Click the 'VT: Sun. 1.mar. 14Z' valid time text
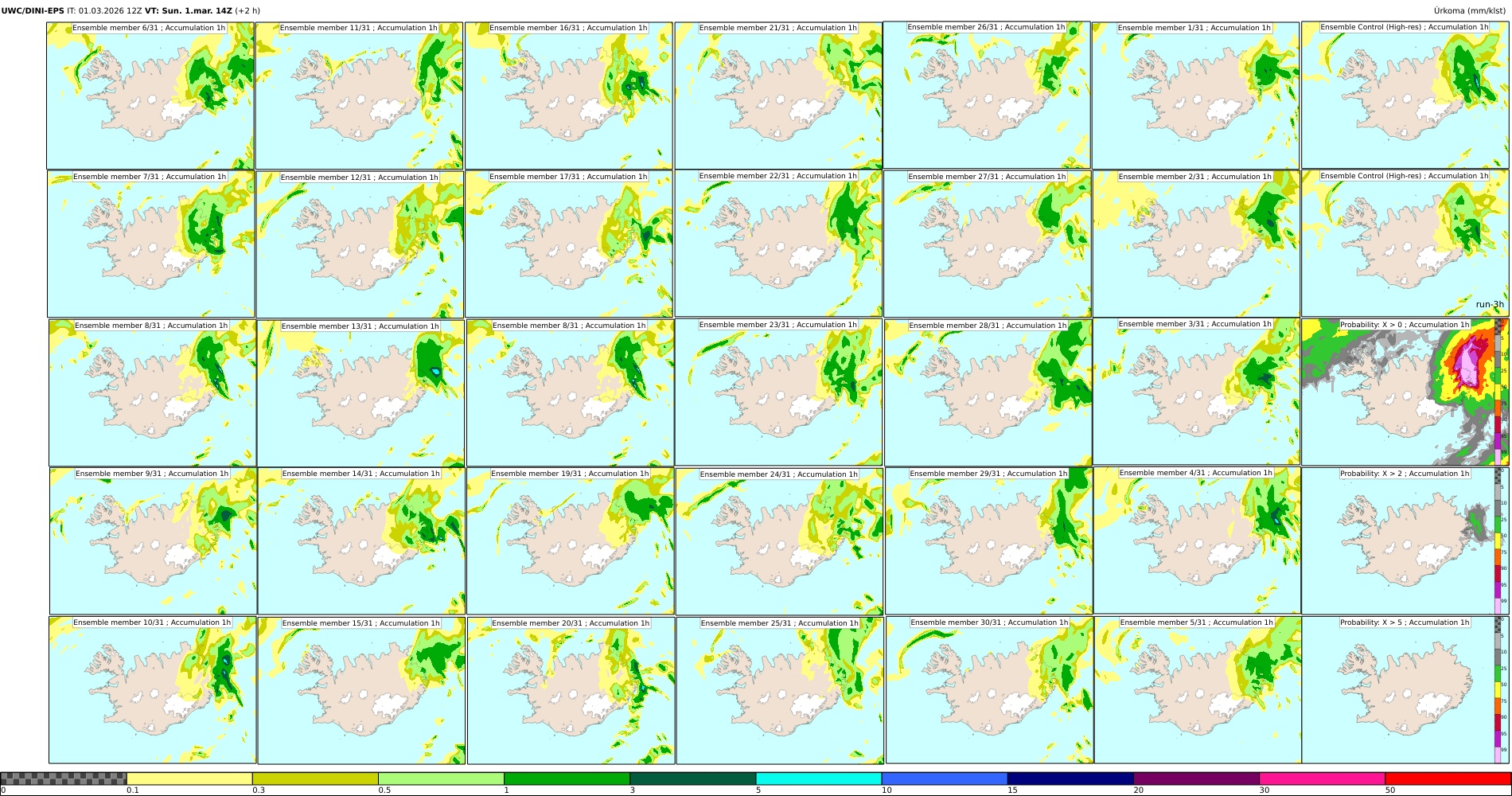 point(189,10)
